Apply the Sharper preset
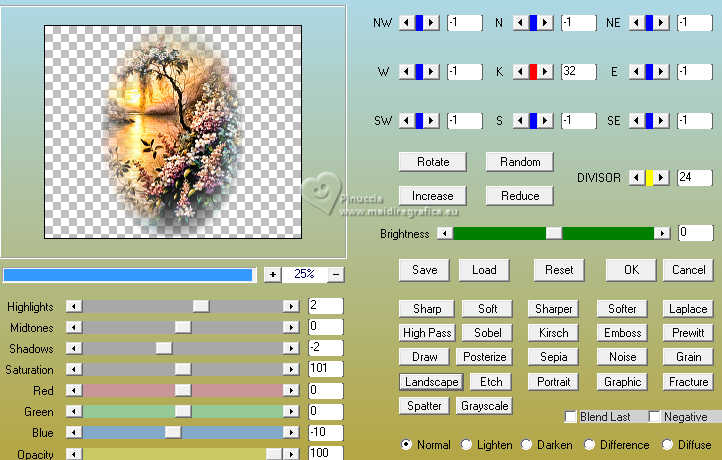 coord(553,309)
